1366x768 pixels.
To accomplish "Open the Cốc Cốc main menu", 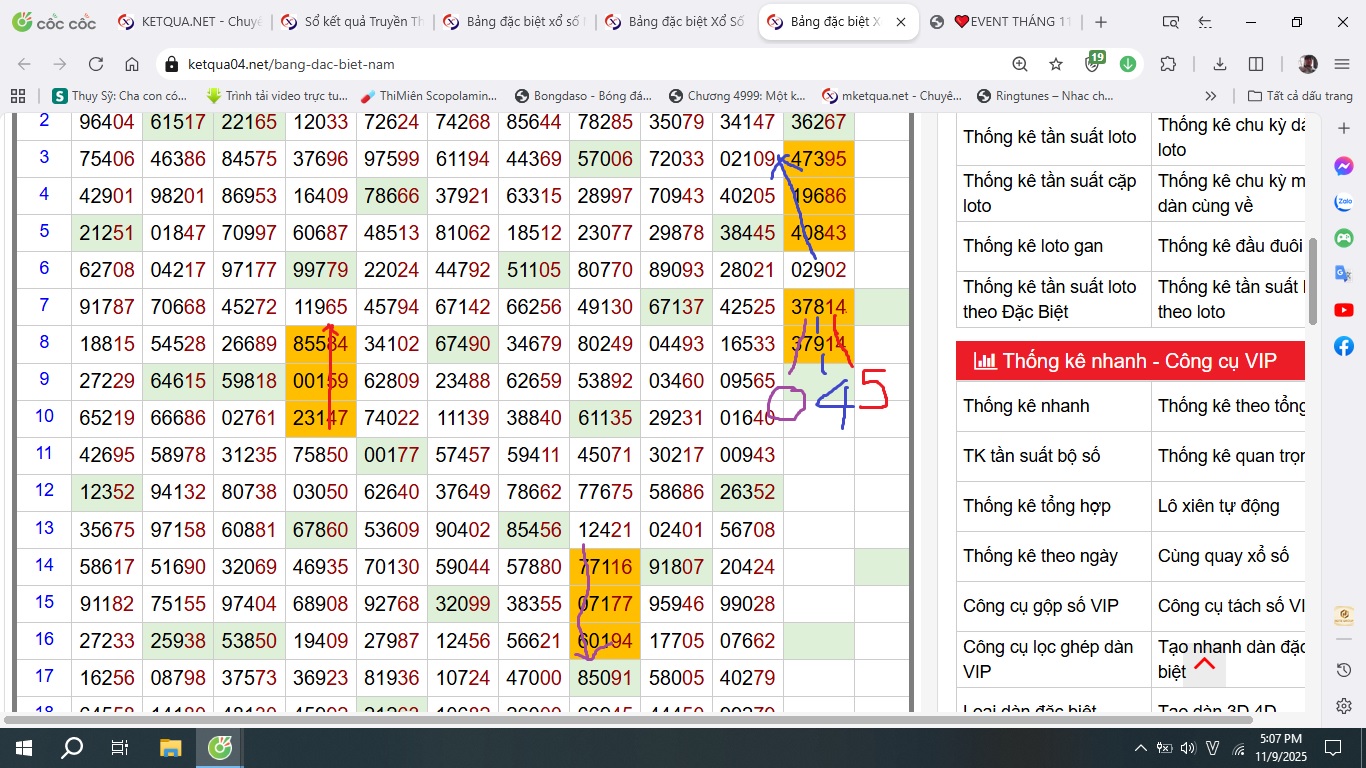I will [1342, 64].
